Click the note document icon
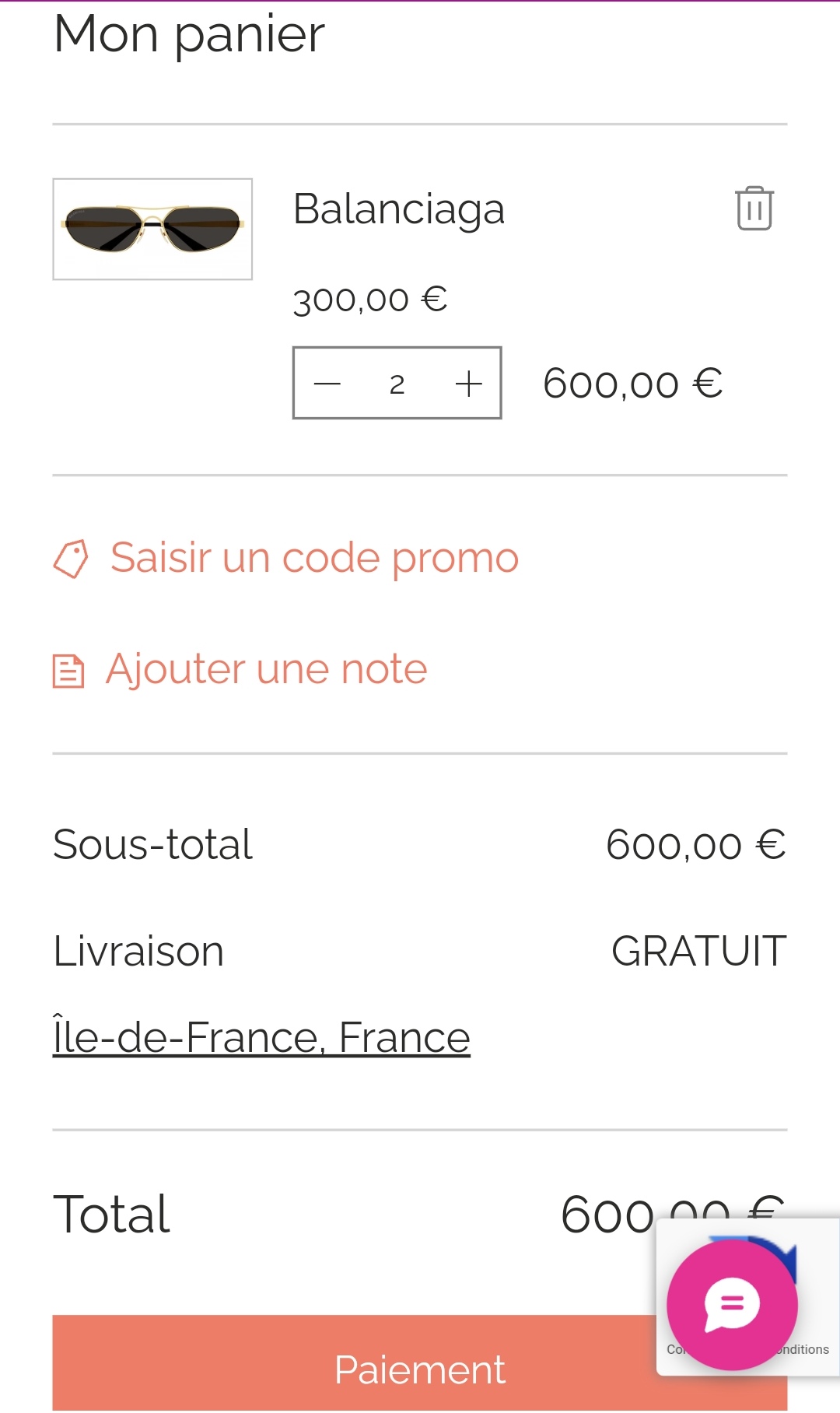 pos(68,671)
